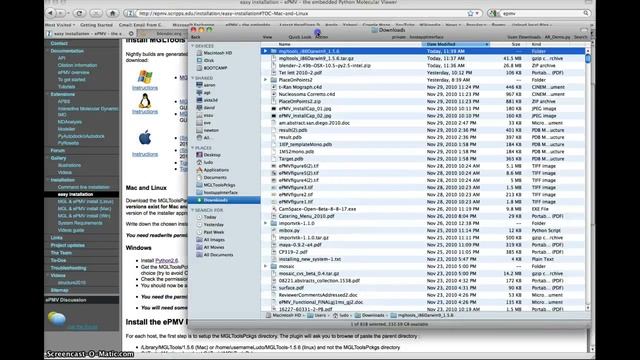Click into the browser search field with epmv
The width and height of the screenshot is (640, 360).
pos(541,13)
